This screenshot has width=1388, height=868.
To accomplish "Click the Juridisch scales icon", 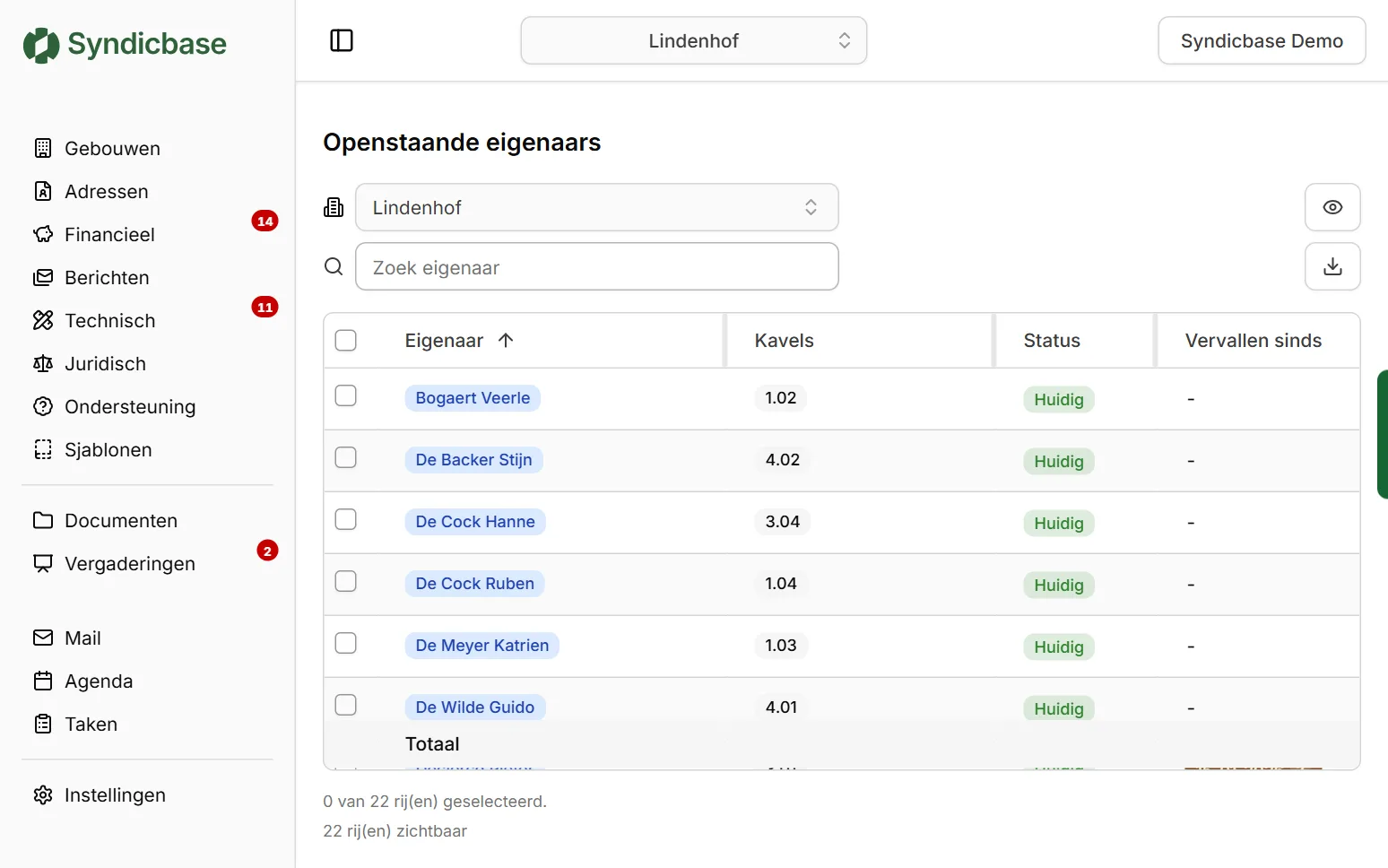I will click(43, 363).
